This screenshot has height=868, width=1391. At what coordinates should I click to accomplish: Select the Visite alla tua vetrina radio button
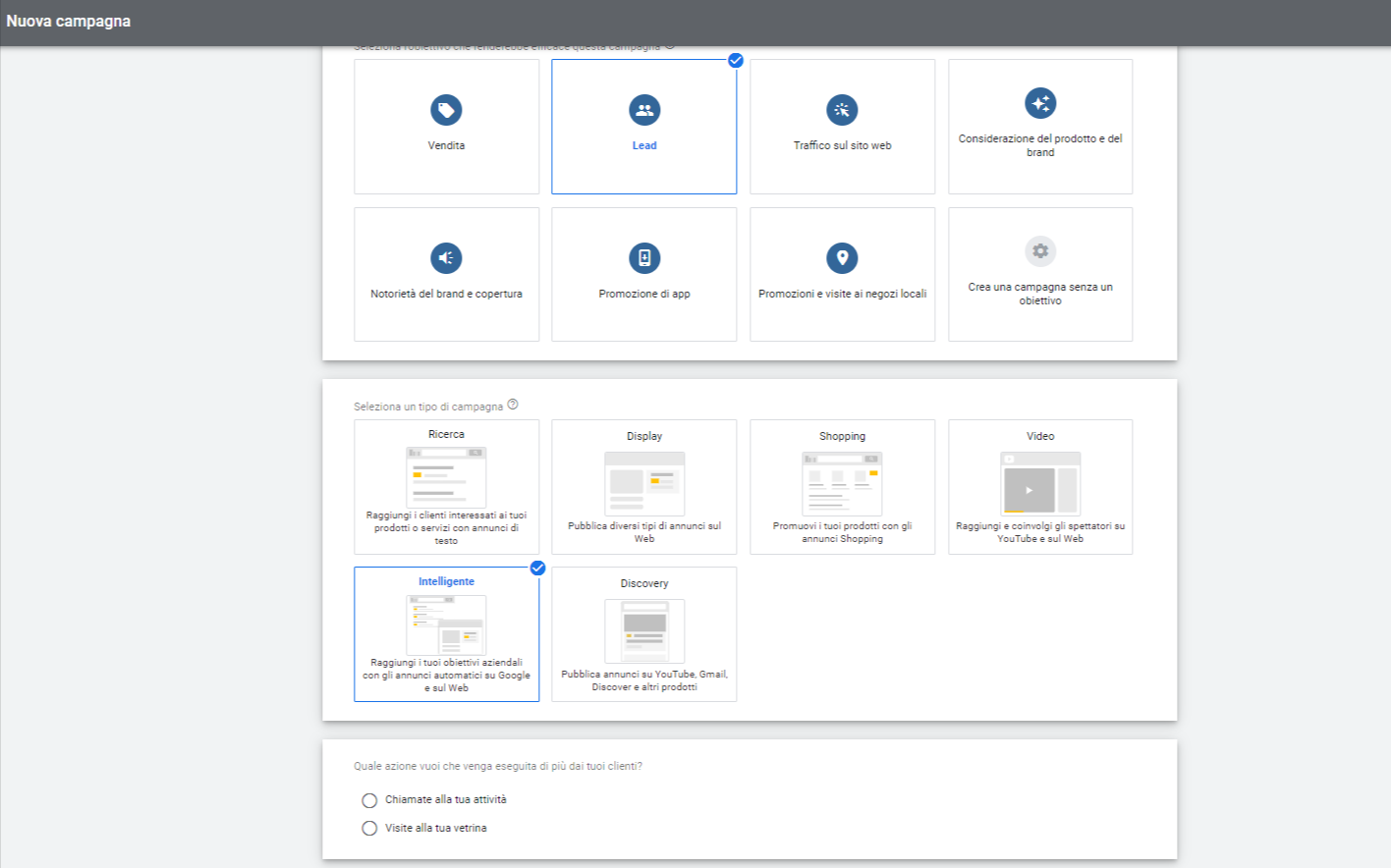click(369, 829)
